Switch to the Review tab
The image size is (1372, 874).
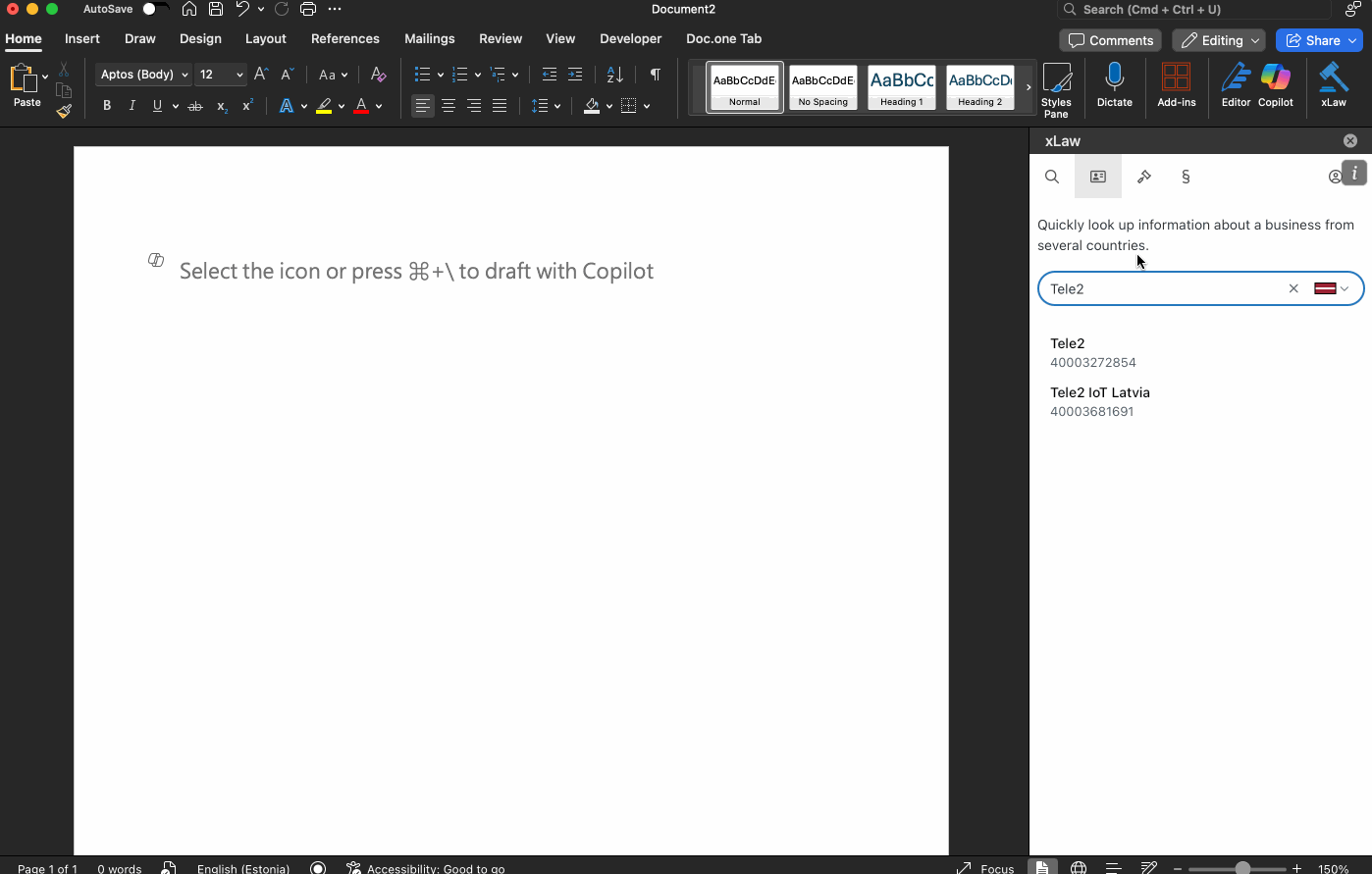pyautogui.click(x=501, y=38)
